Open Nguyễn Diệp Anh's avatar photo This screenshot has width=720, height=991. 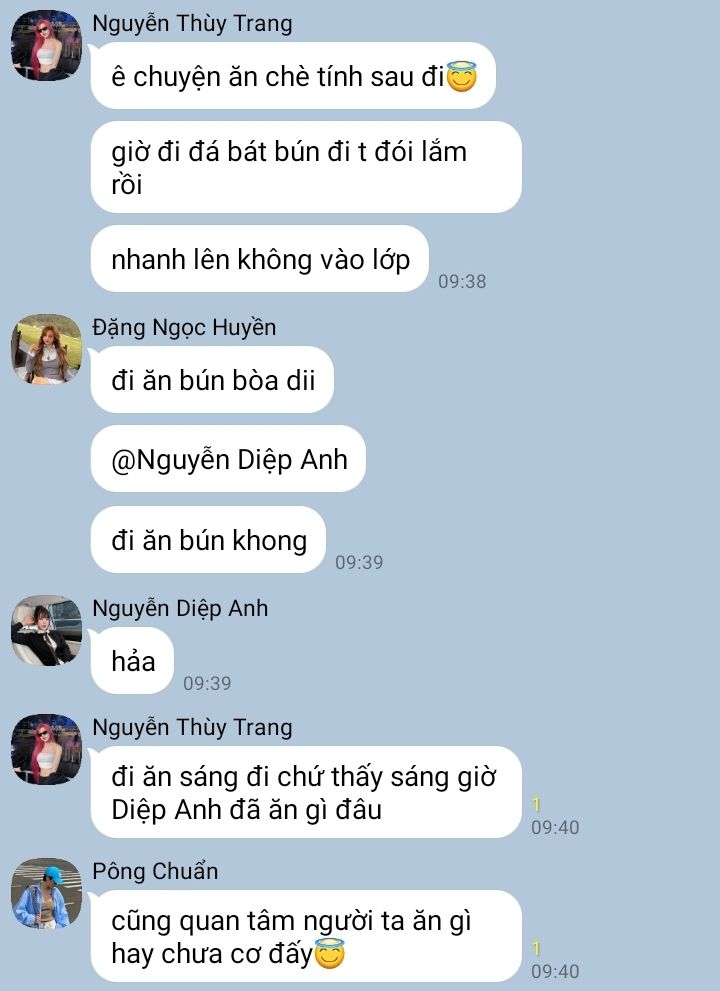(46, 630)
